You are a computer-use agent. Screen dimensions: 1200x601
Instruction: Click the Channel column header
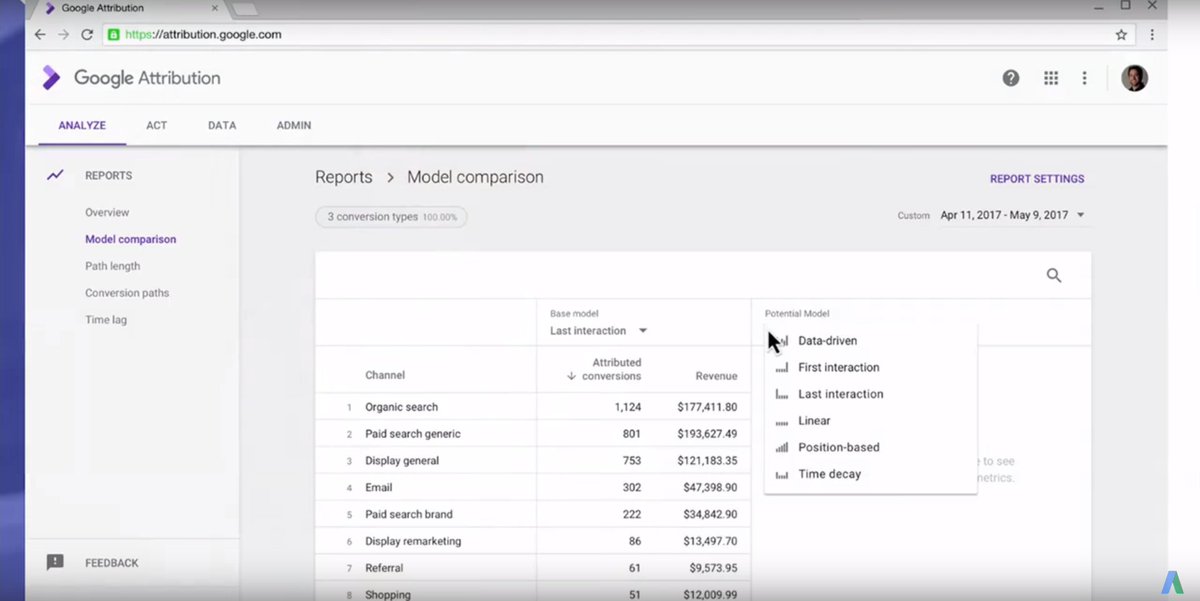(x=385, y=375)
